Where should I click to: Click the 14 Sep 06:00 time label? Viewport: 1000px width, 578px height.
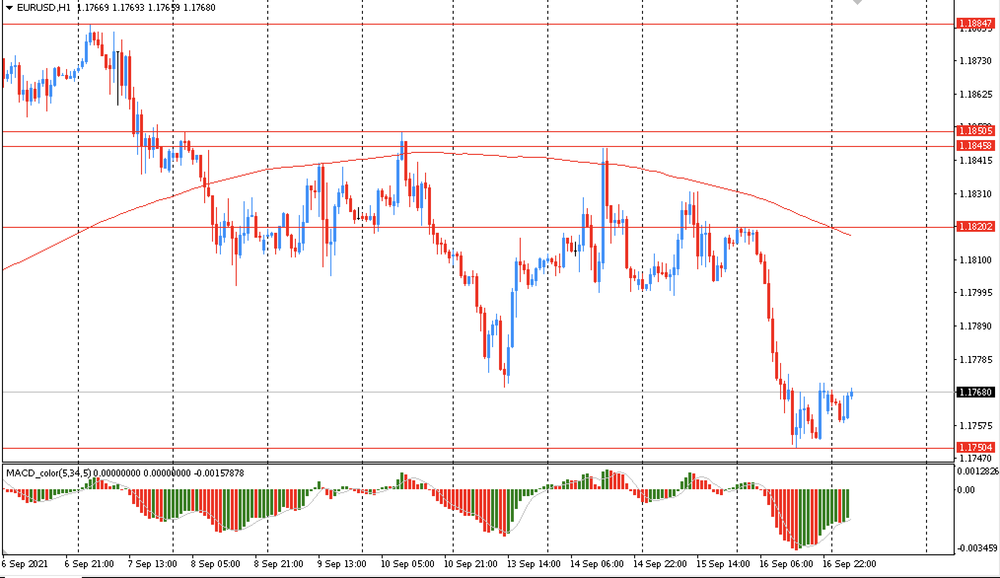pos(597,564)
